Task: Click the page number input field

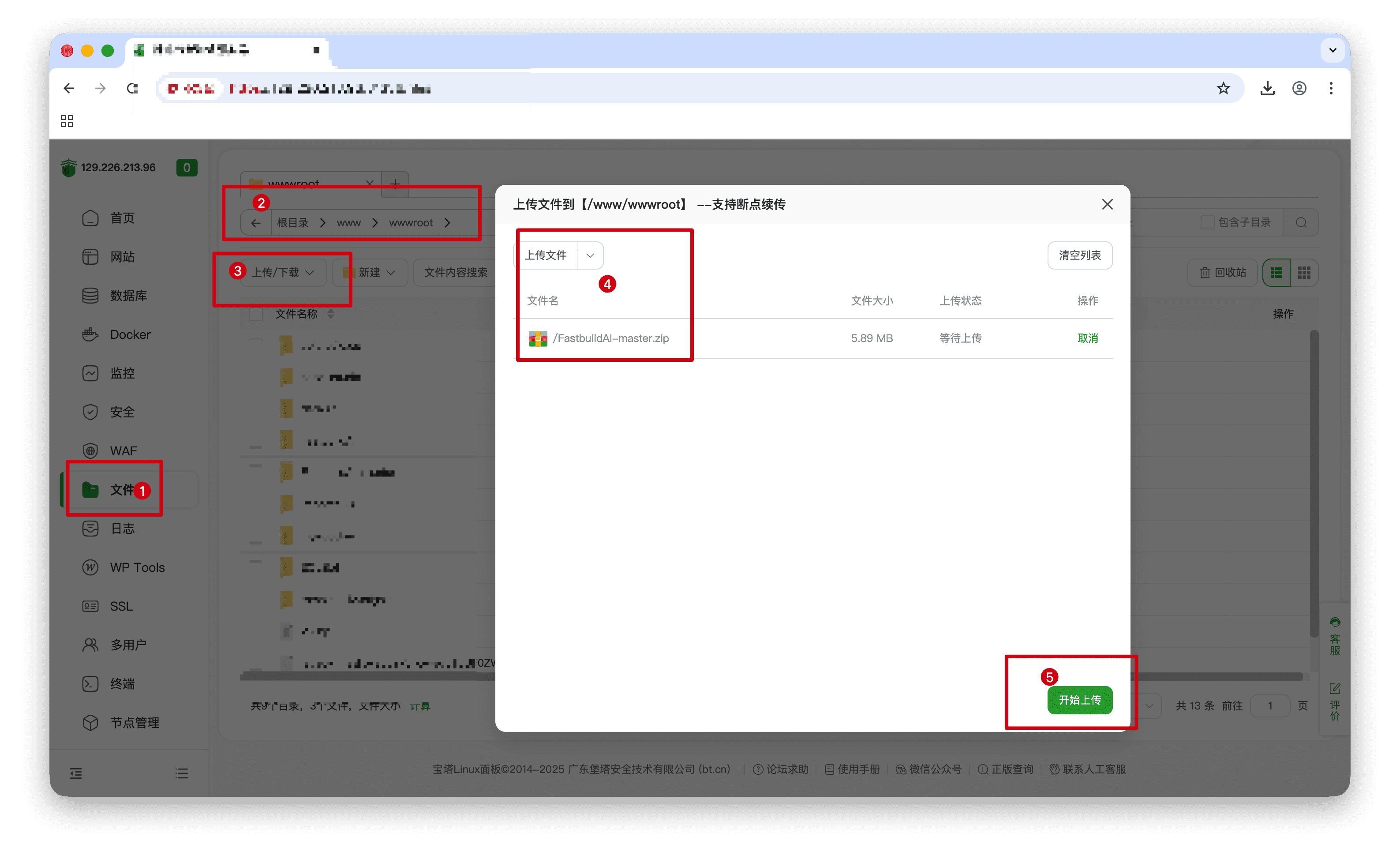Action: coord(1270,705)
